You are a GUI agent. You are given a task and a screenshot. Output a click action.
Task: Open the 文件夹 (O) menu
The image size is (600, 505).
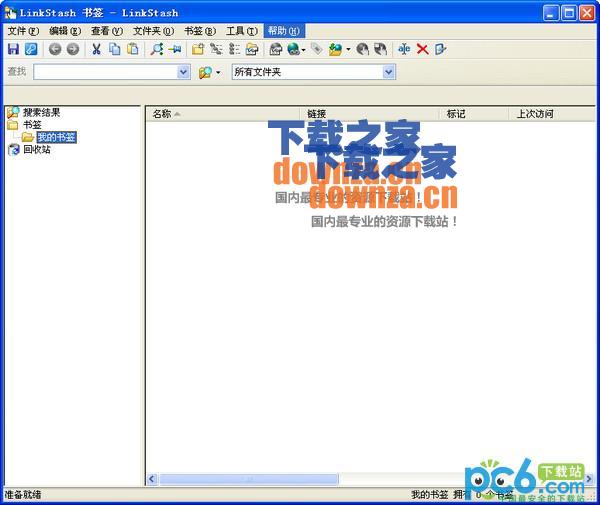pyautogui.click(x=153, y=31)
